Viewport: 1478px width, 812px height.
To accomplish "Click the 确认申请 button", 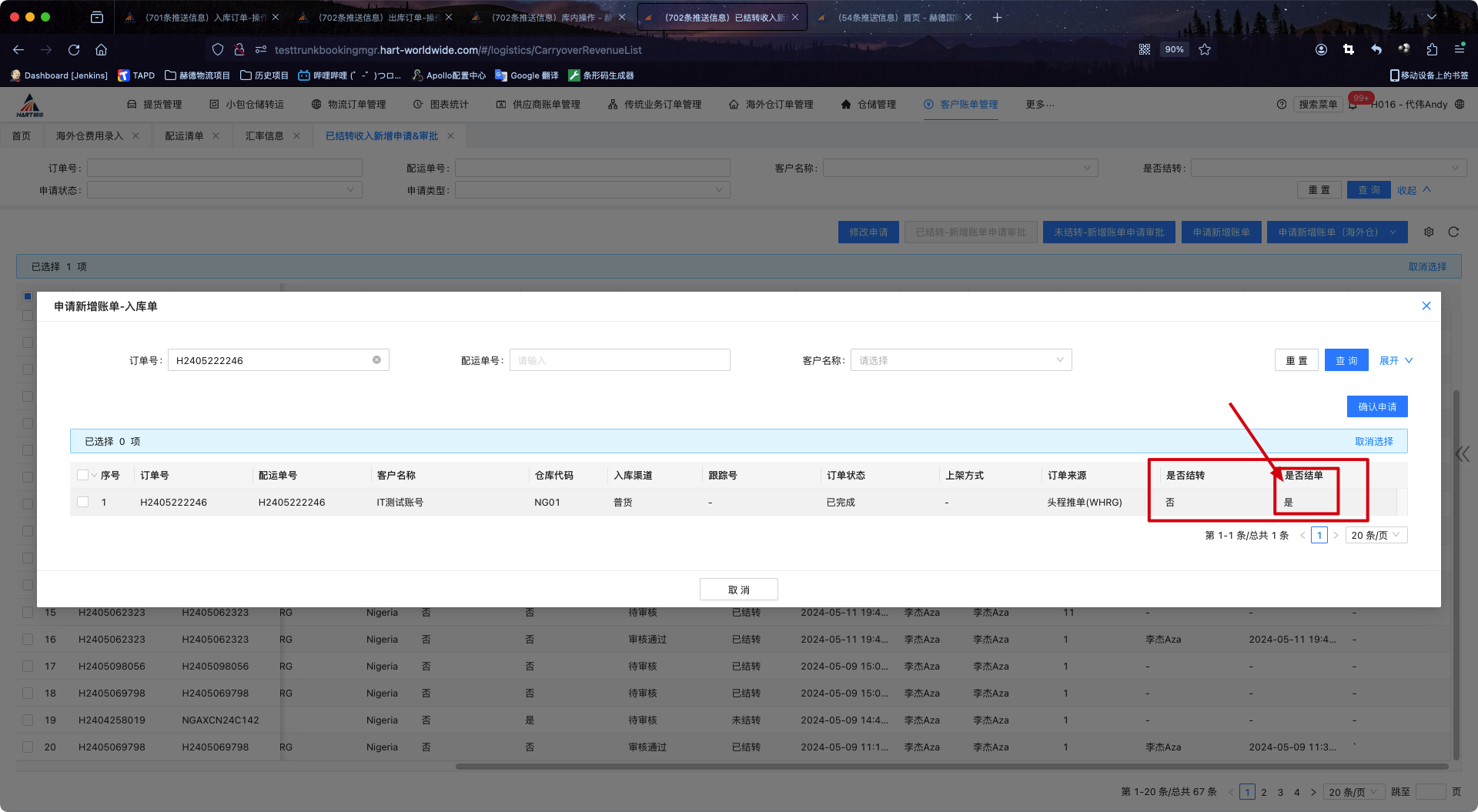I will tap(1376, 406).
